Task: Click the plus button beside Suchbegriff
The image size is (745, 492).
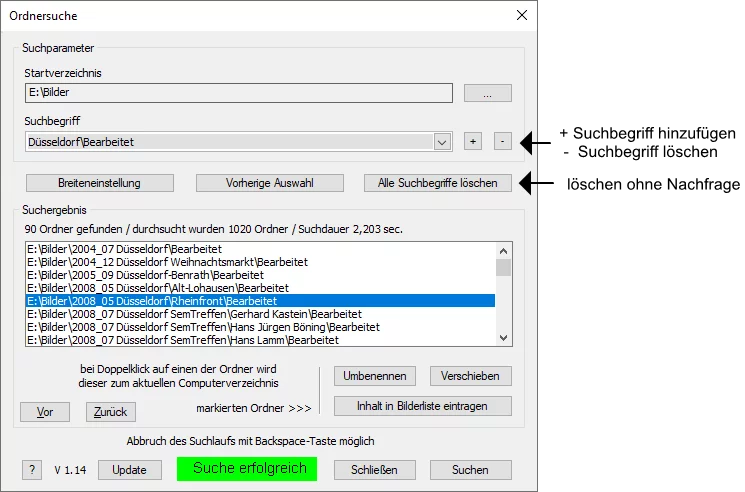Action: 472,142
